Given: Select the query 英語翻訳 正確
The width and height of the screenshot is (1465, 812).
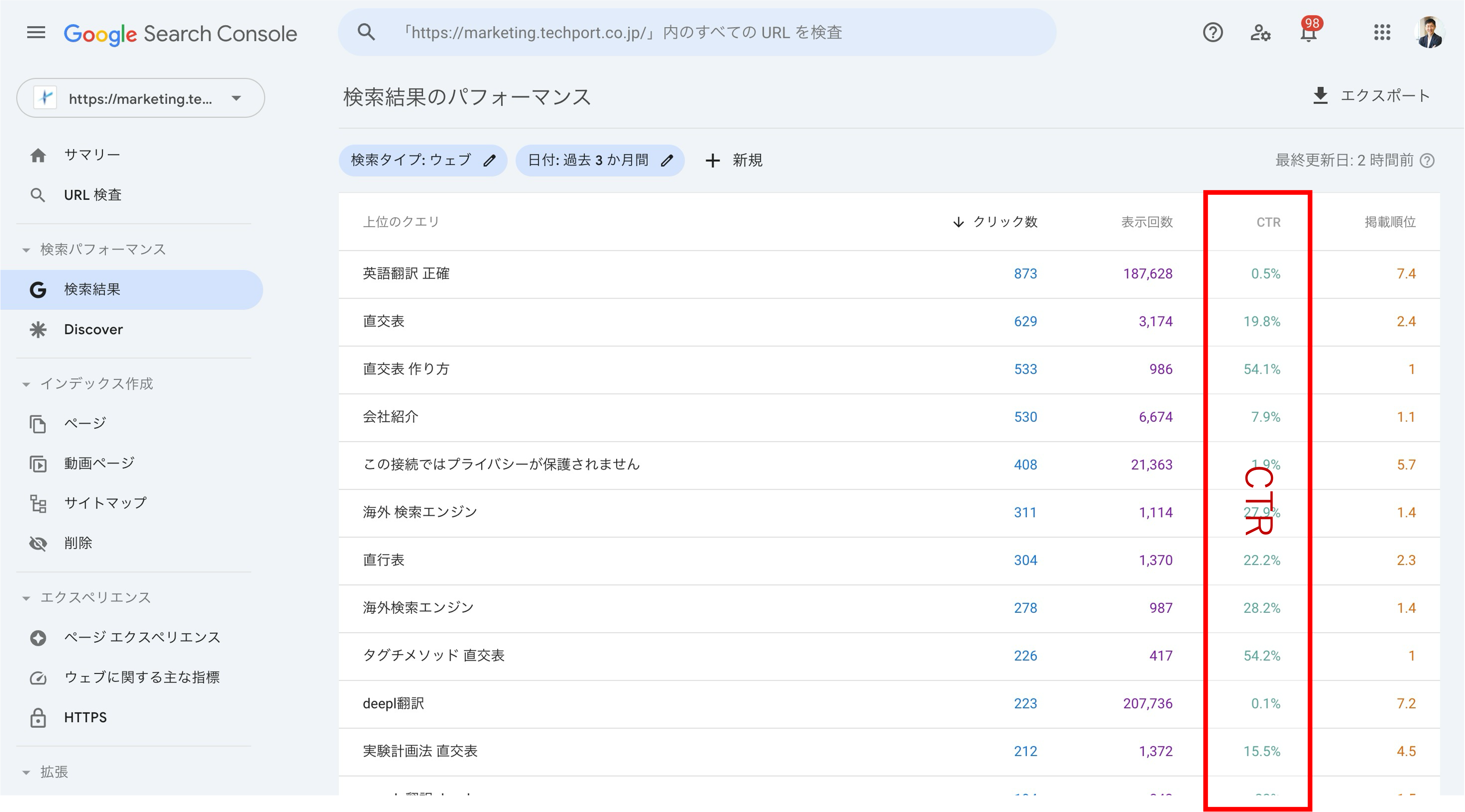Looking at the screenshot, I should (x=406, y=274).
